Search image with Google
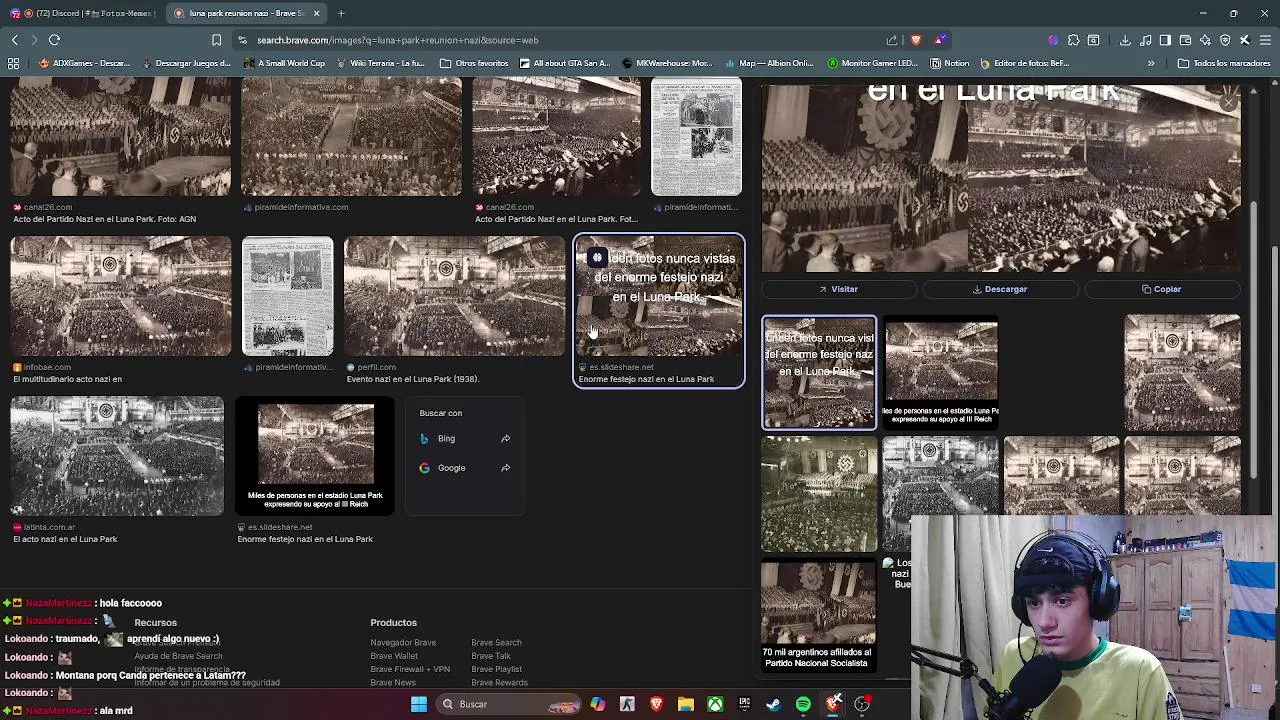The width and height of the screenshot is (1280, 720). coord(465,468)
